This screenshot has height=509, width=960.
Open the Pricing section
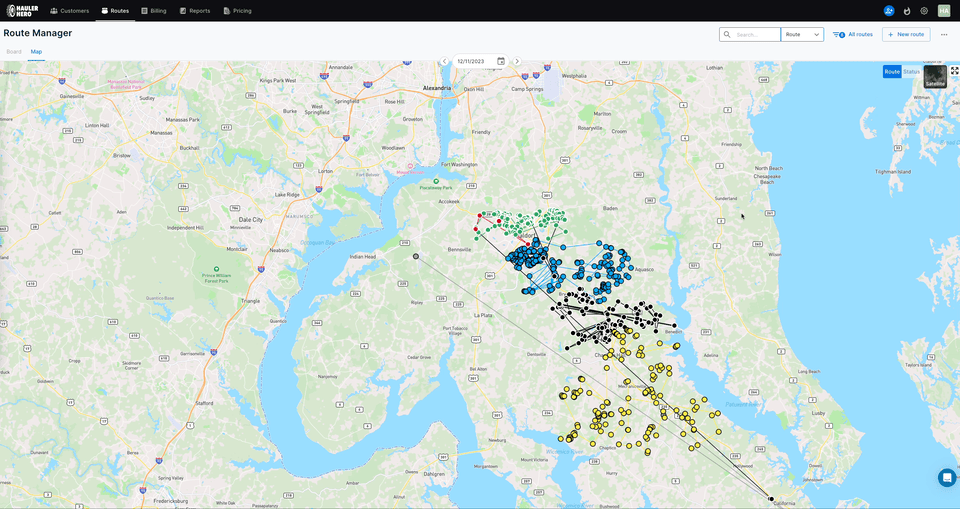pyautogui.click(x=237, y=10)
